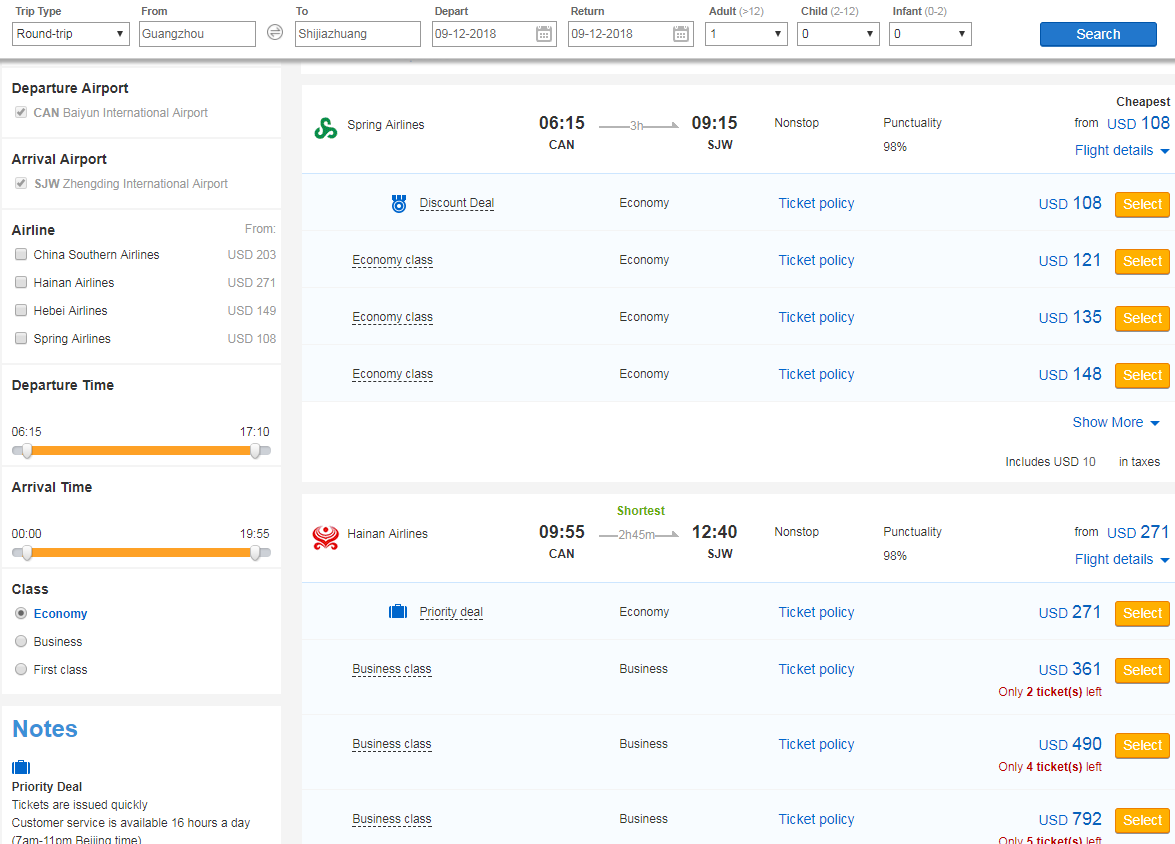Tick the Hainan Airlines filter checkbox

[21, 282]
